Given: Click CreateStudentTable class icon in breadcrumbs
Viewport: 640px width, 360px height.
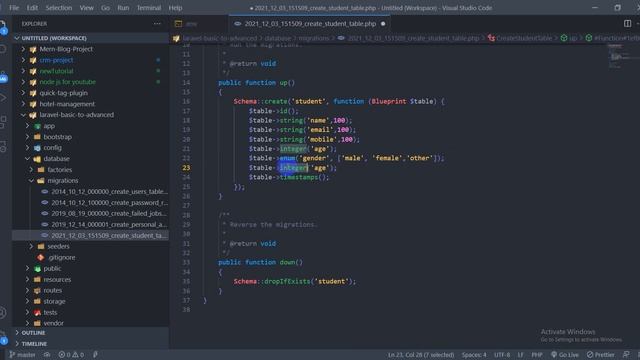Looking at the screenshot, I should tap(491, 38).
